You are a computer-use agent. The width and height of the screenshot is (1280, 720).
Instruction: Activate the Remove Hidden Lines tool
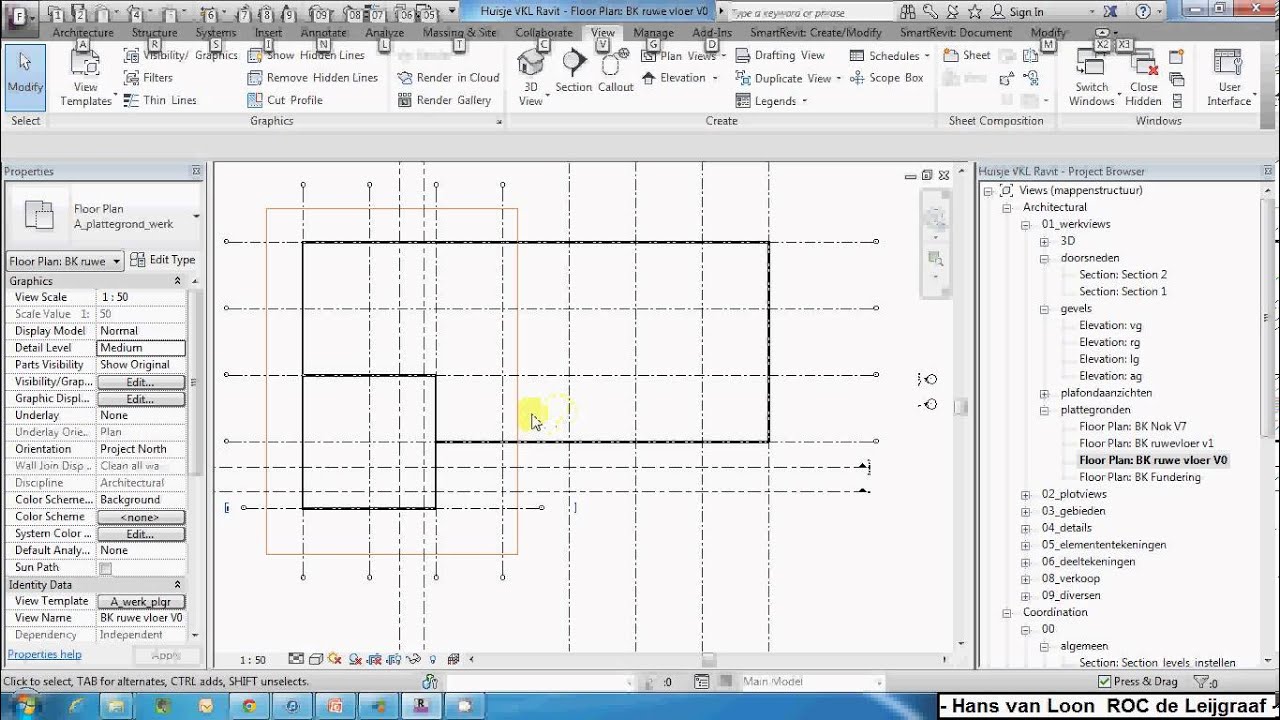tap(312, 77)
